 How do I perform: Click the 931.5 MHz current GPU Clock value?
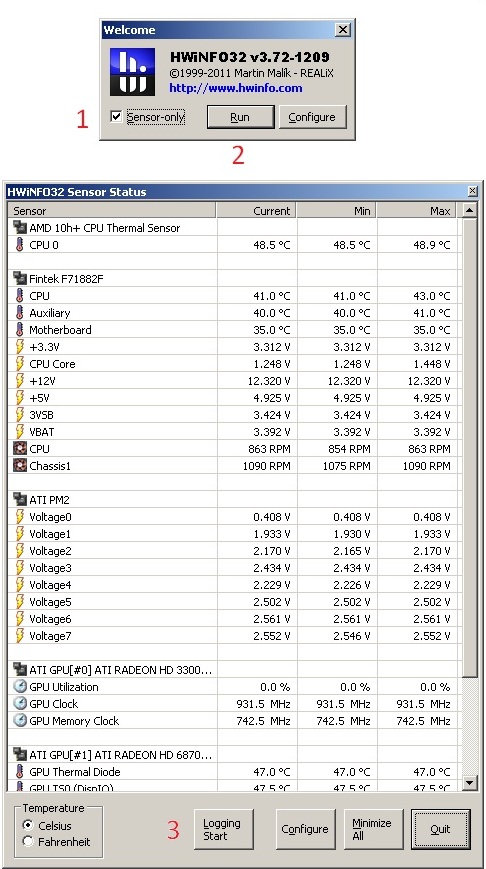click(x=263, y=704)
